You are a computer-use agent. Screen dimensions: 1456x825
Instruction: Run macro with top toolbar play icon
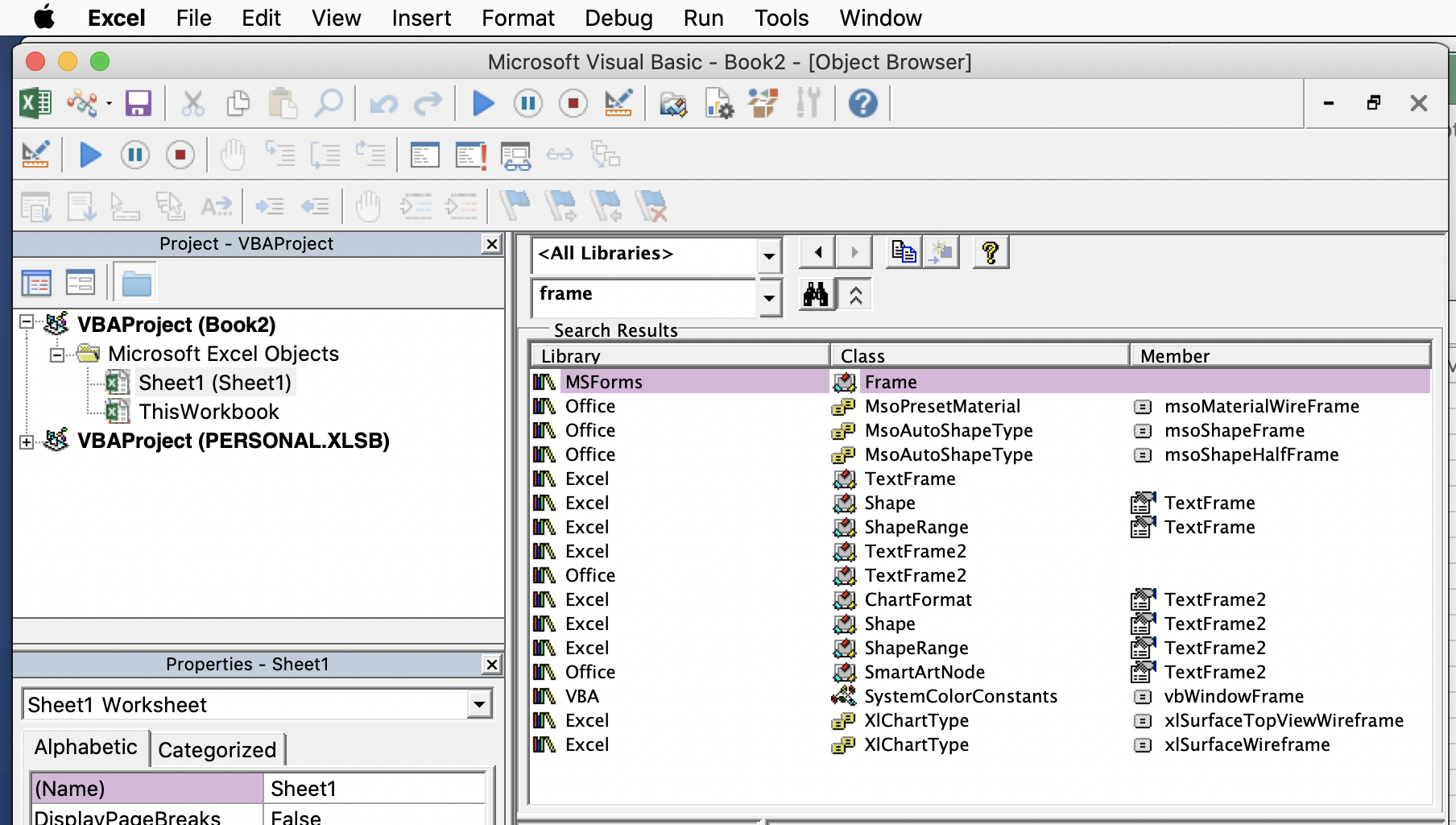[483, 103]
